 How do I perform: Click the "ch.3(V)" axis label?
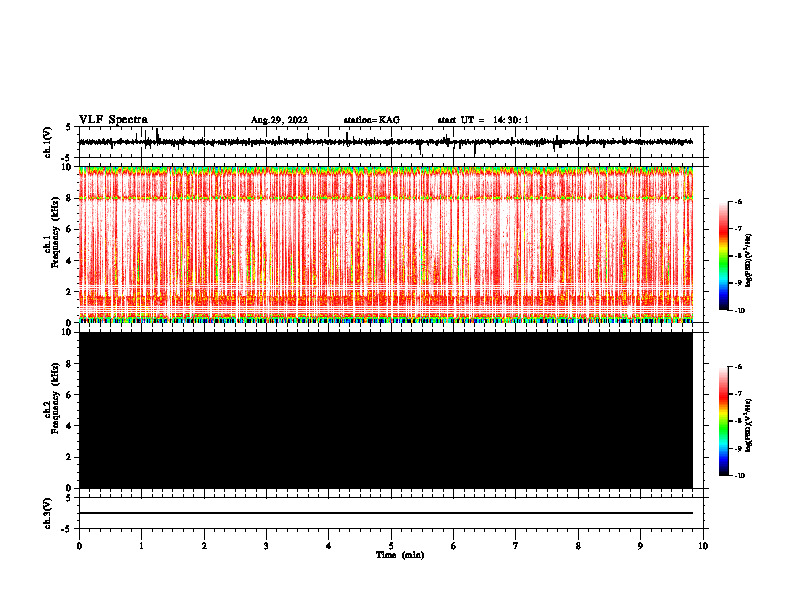[48, 513]
